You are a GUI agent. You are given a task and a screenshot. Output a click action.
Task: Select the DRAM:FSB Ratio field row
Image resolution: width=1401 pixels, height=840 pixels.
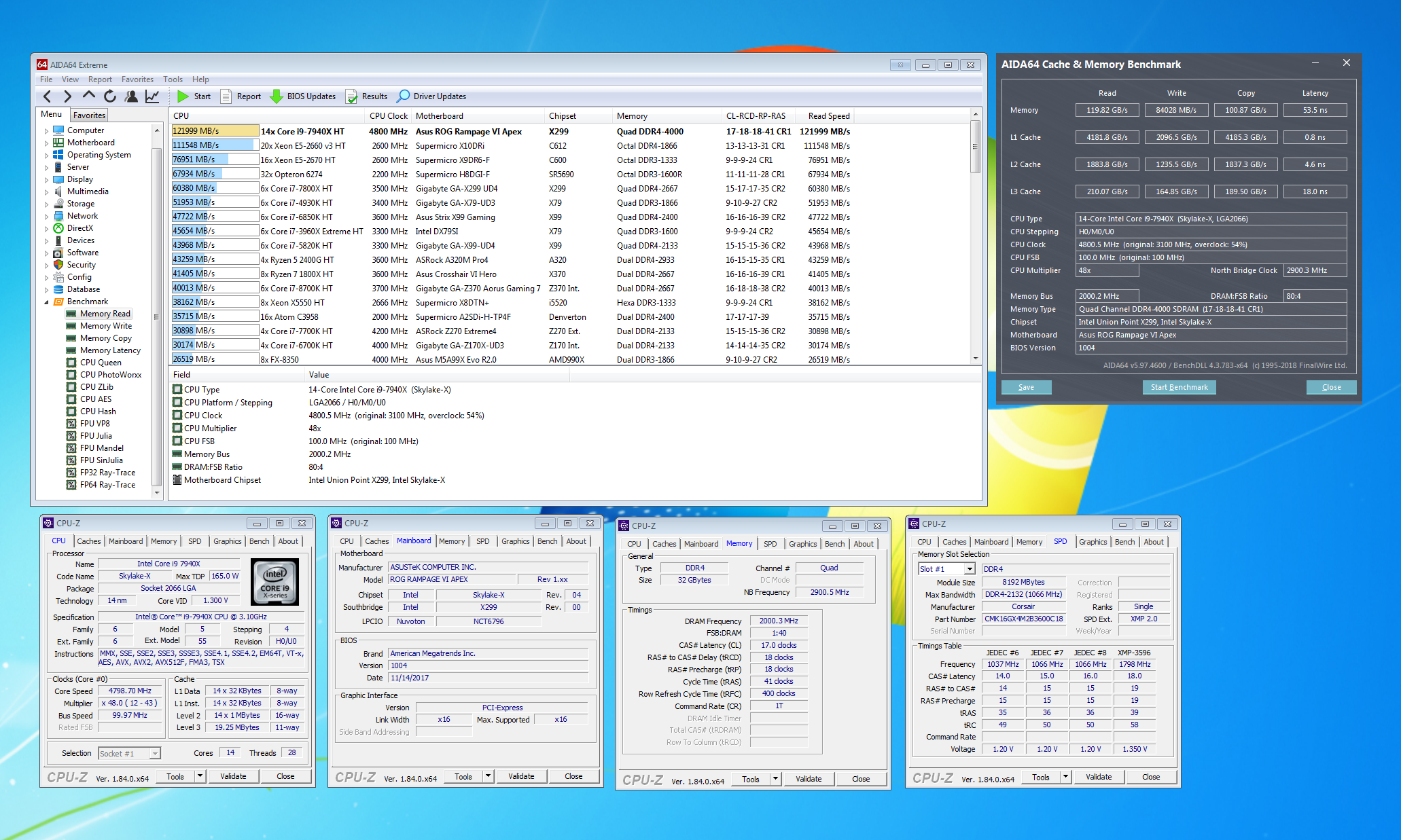tap(574, 467)
